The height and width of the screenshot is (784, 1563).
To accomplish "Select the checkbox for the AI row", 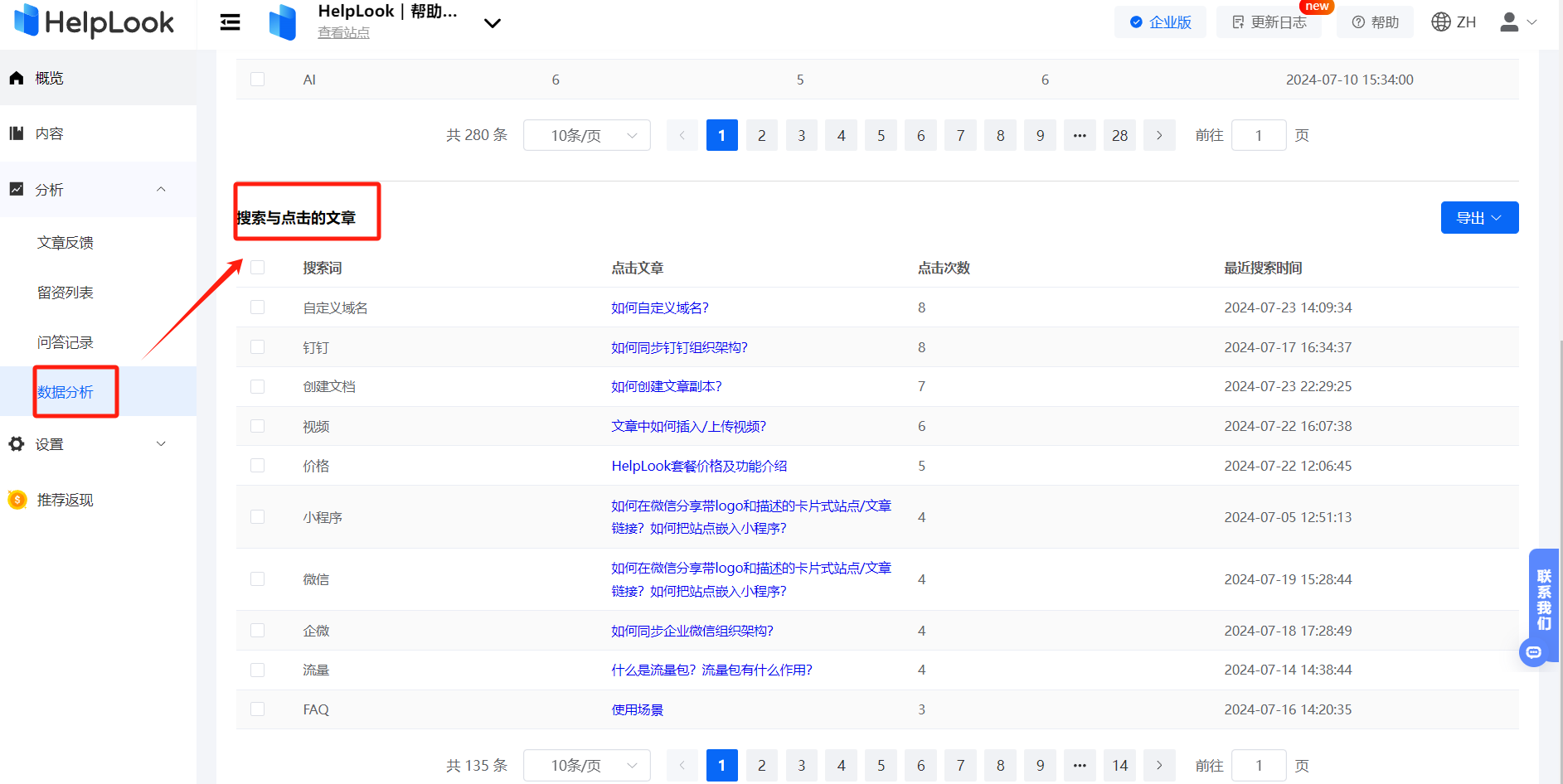I will [258, 80].
